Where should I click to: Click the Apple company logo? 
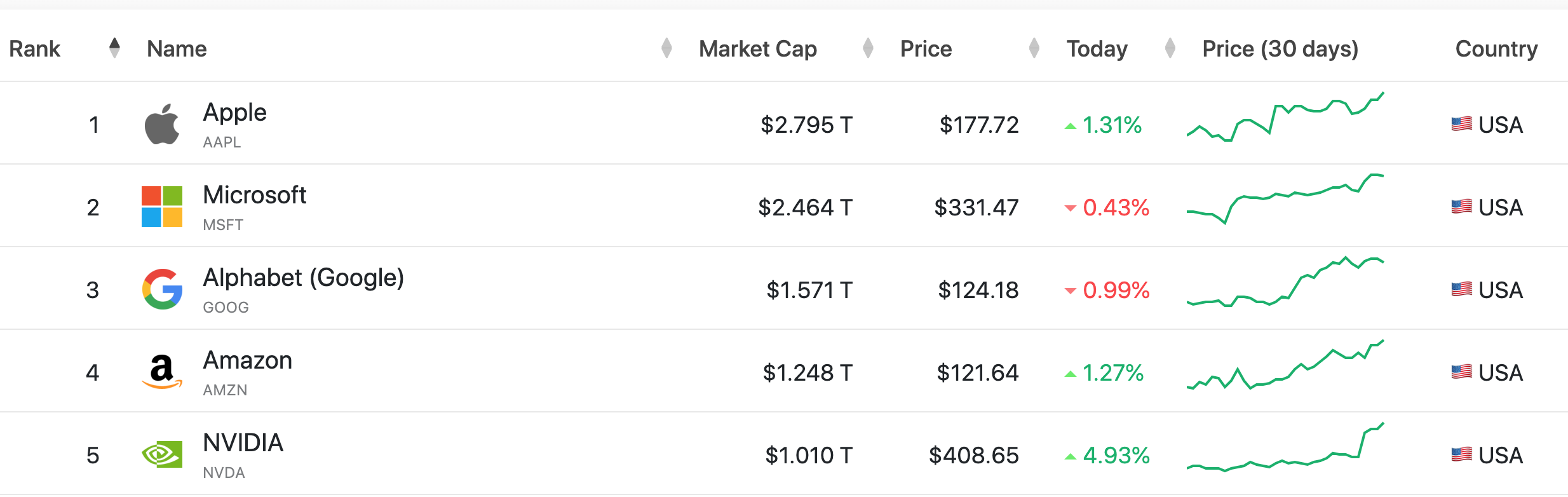click(x=162, y=124)
